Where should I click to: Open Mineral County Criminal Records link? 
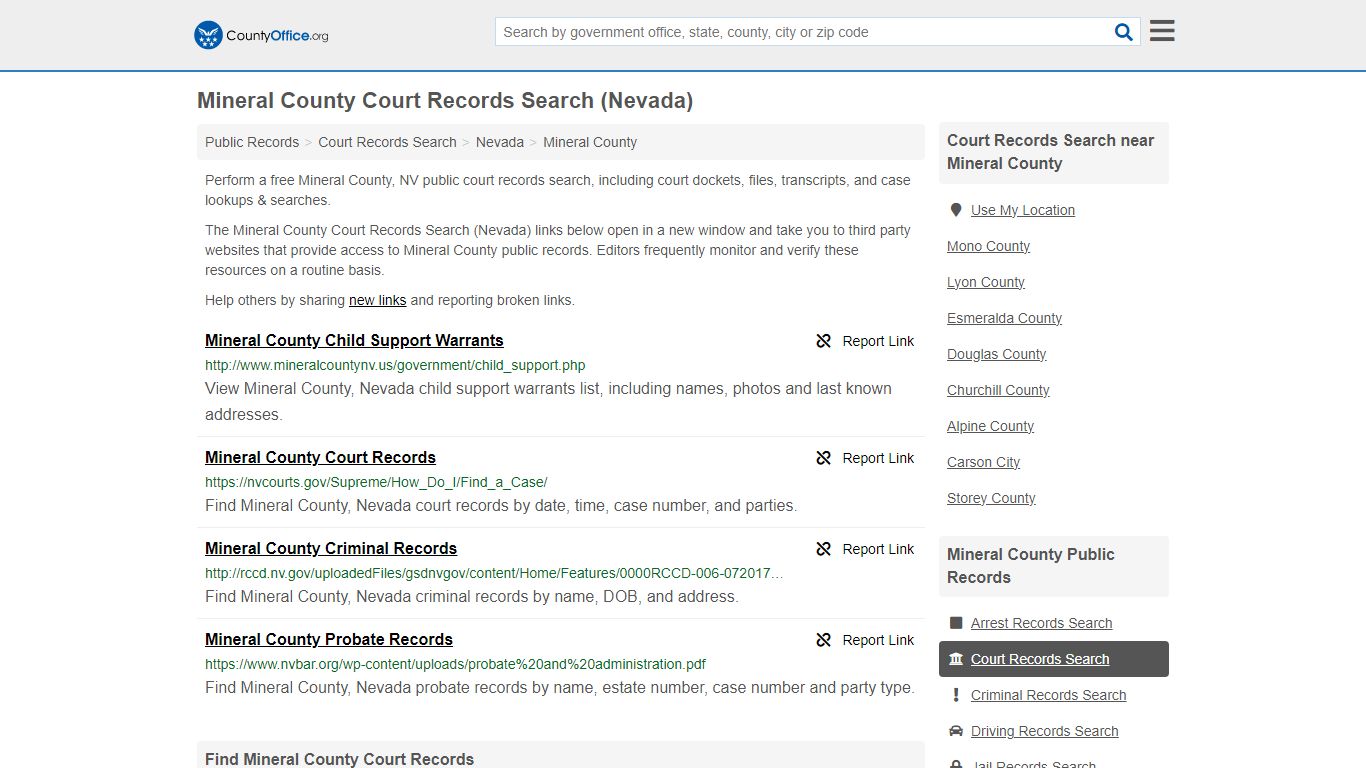click(331, 548)
